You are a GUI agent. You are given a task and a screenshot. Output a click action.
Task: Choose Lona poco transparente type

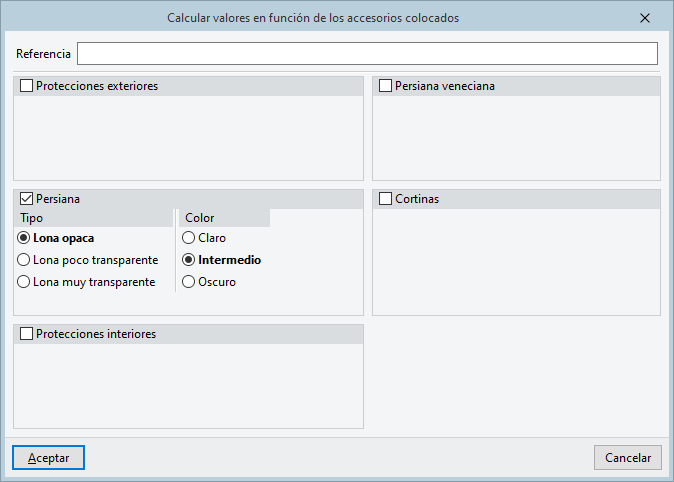pyautogui.click(x=24, y=260)
